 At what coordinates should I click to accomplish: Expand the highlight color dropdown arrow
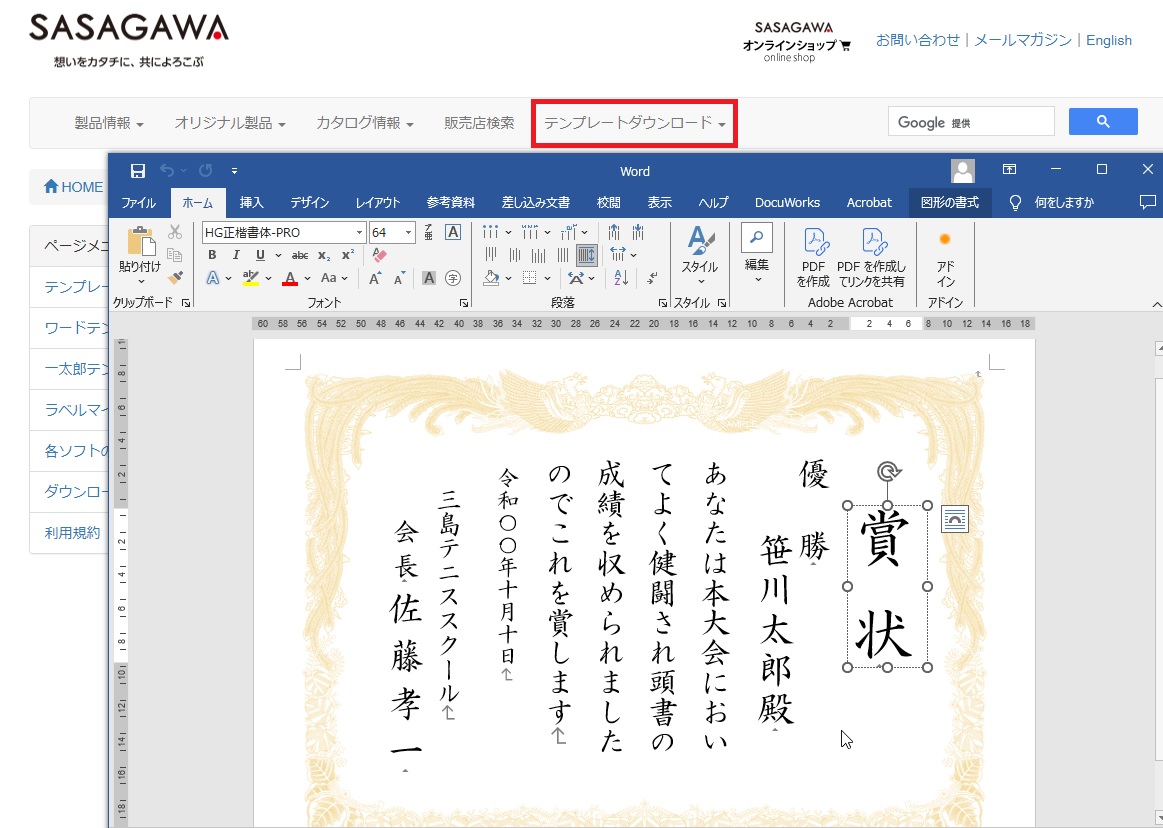[268, 279]
